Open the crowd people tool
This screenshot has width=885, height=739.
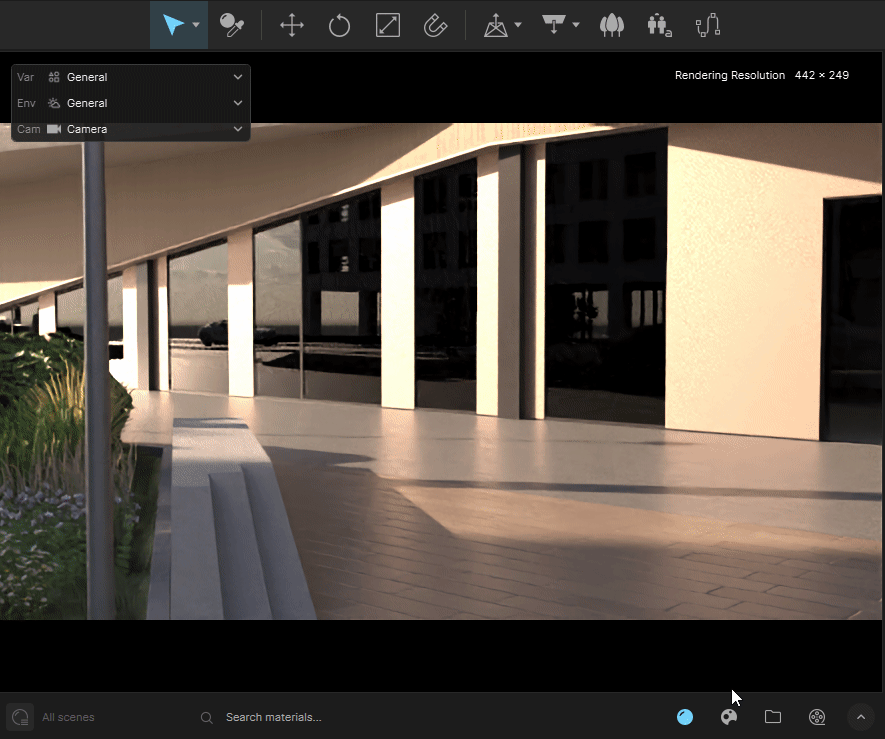659,25
